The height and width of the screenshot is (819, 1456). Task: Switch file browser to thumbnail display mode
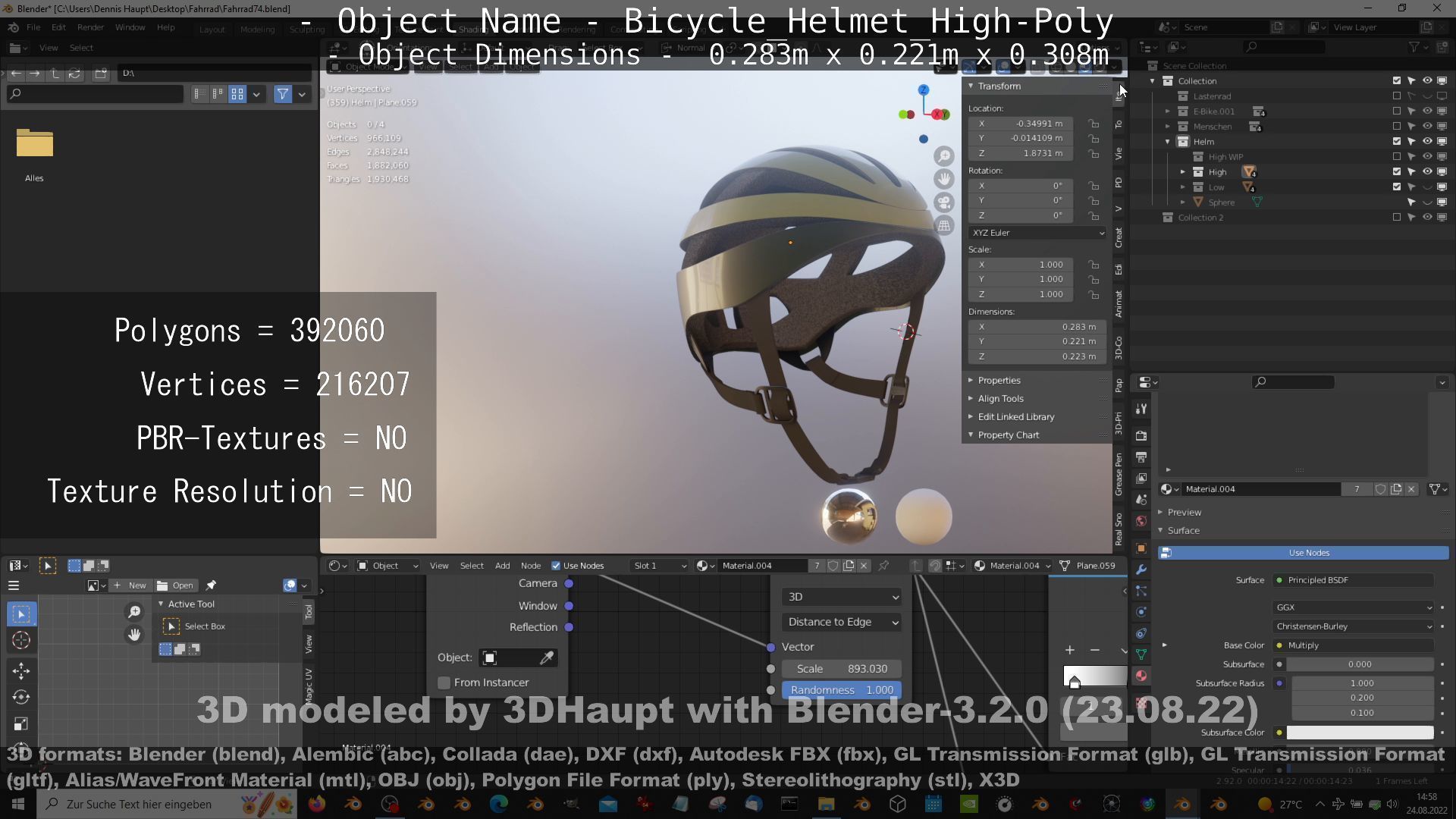(237, 94)
